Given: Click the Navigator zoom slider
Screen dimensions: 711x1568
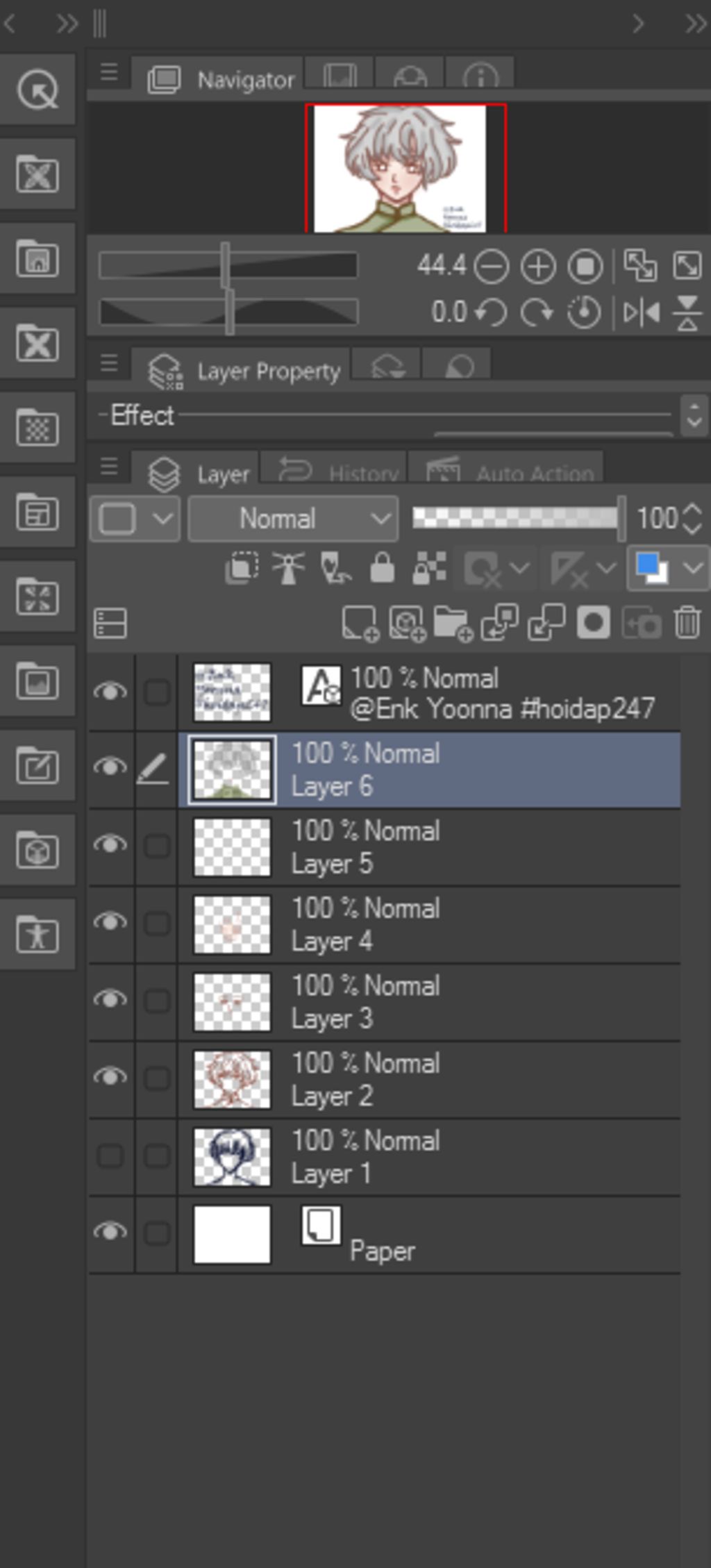Looking at the screenshot, I should point(228,265).
